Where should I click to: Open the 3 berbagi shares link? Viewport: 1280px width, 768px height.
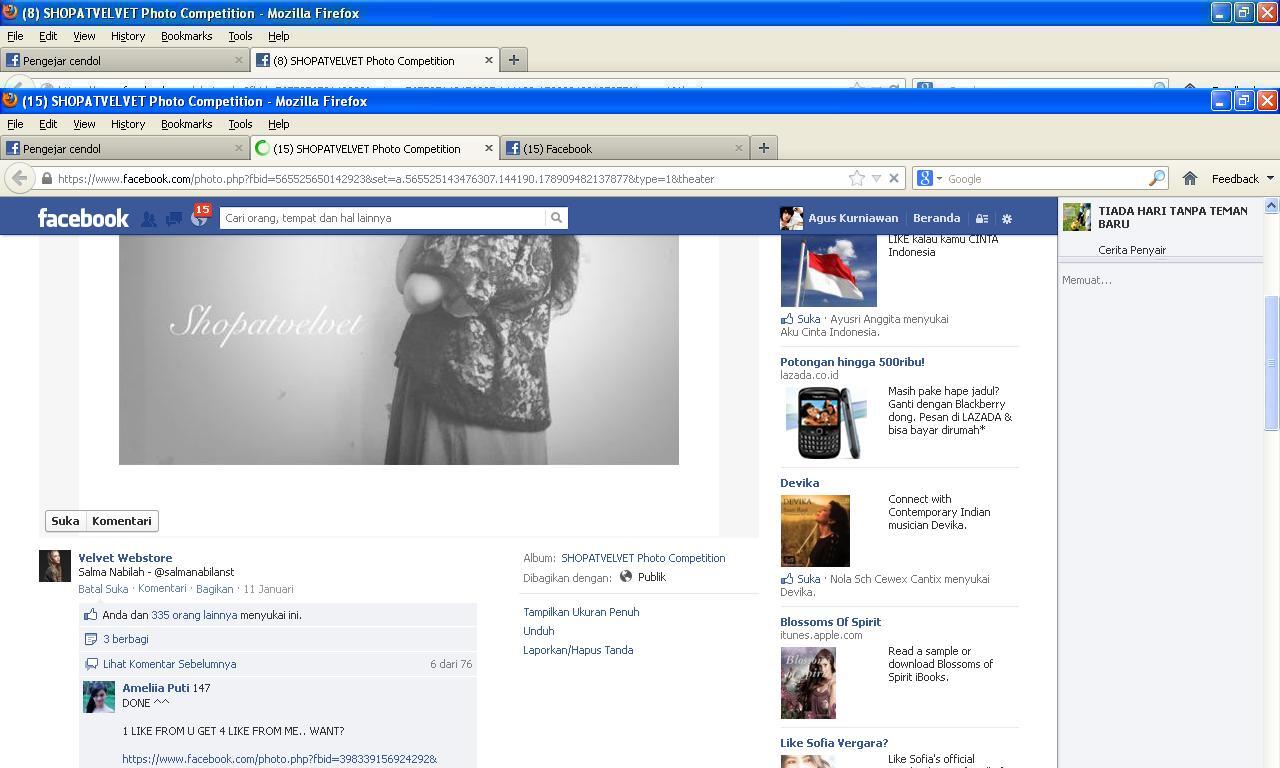(125, 639)
